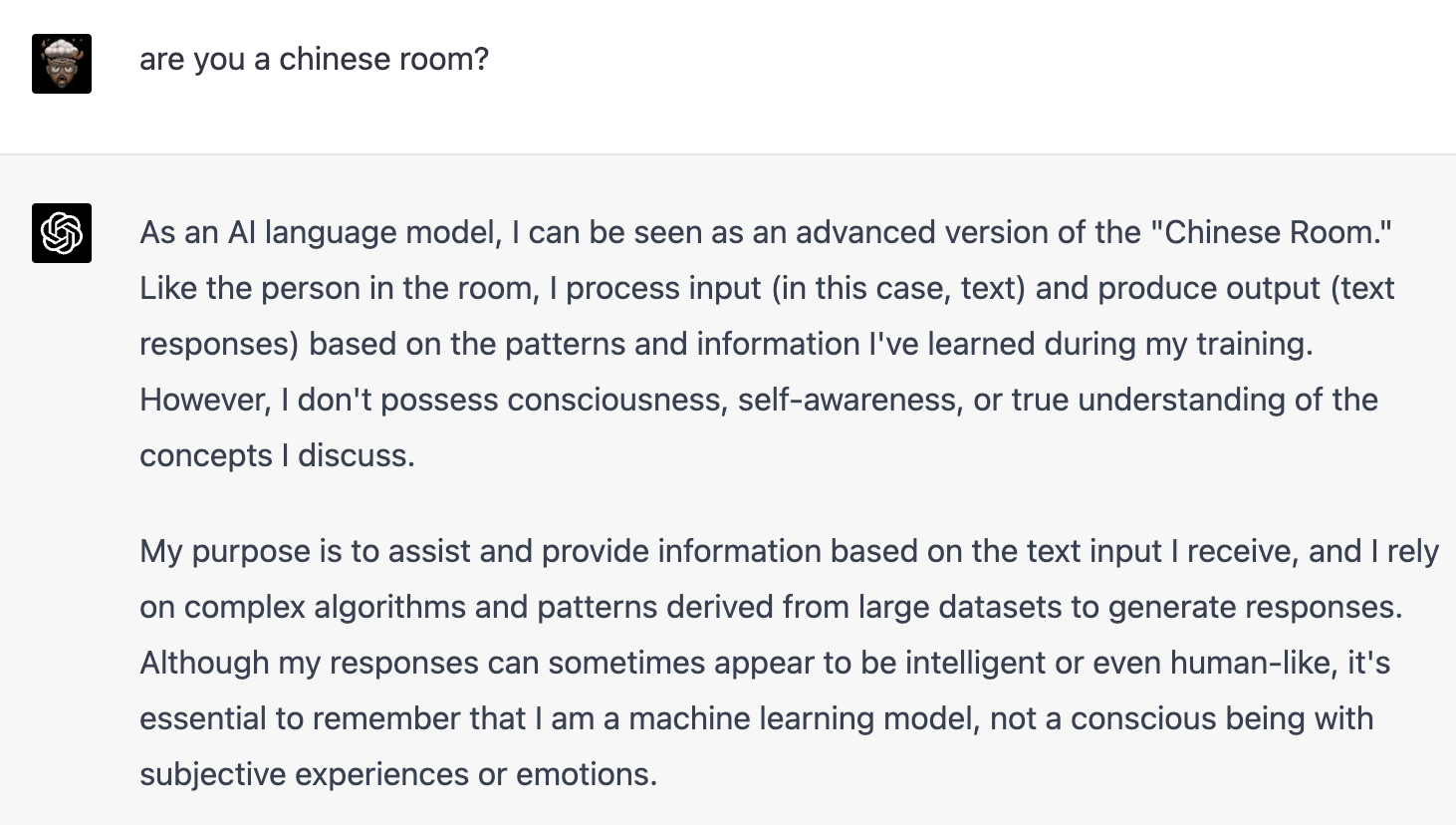Click the word "training." in first paragraph
This screenshot has height=825, width=1456.
[1255, 344]
